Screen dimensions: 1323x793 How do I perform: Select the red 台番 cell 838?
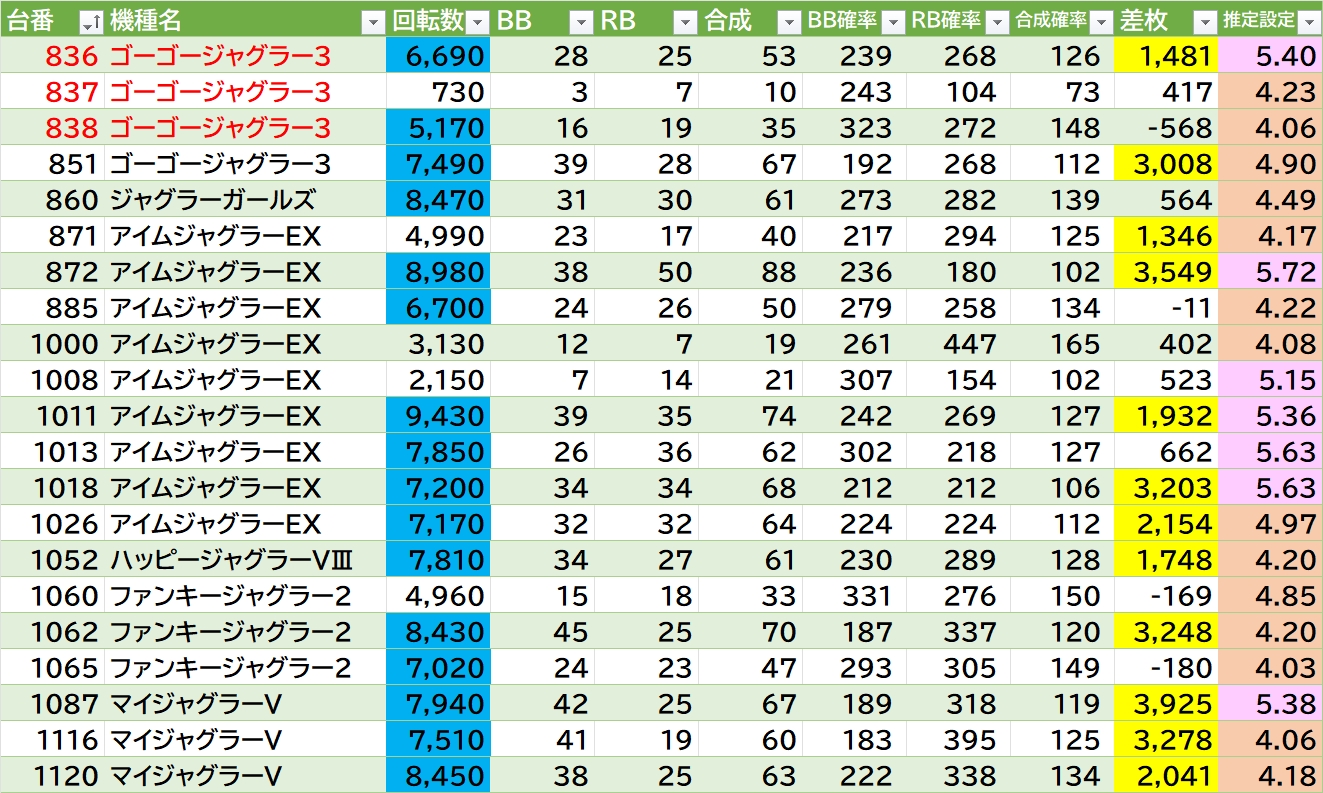(x=52, y=128)
